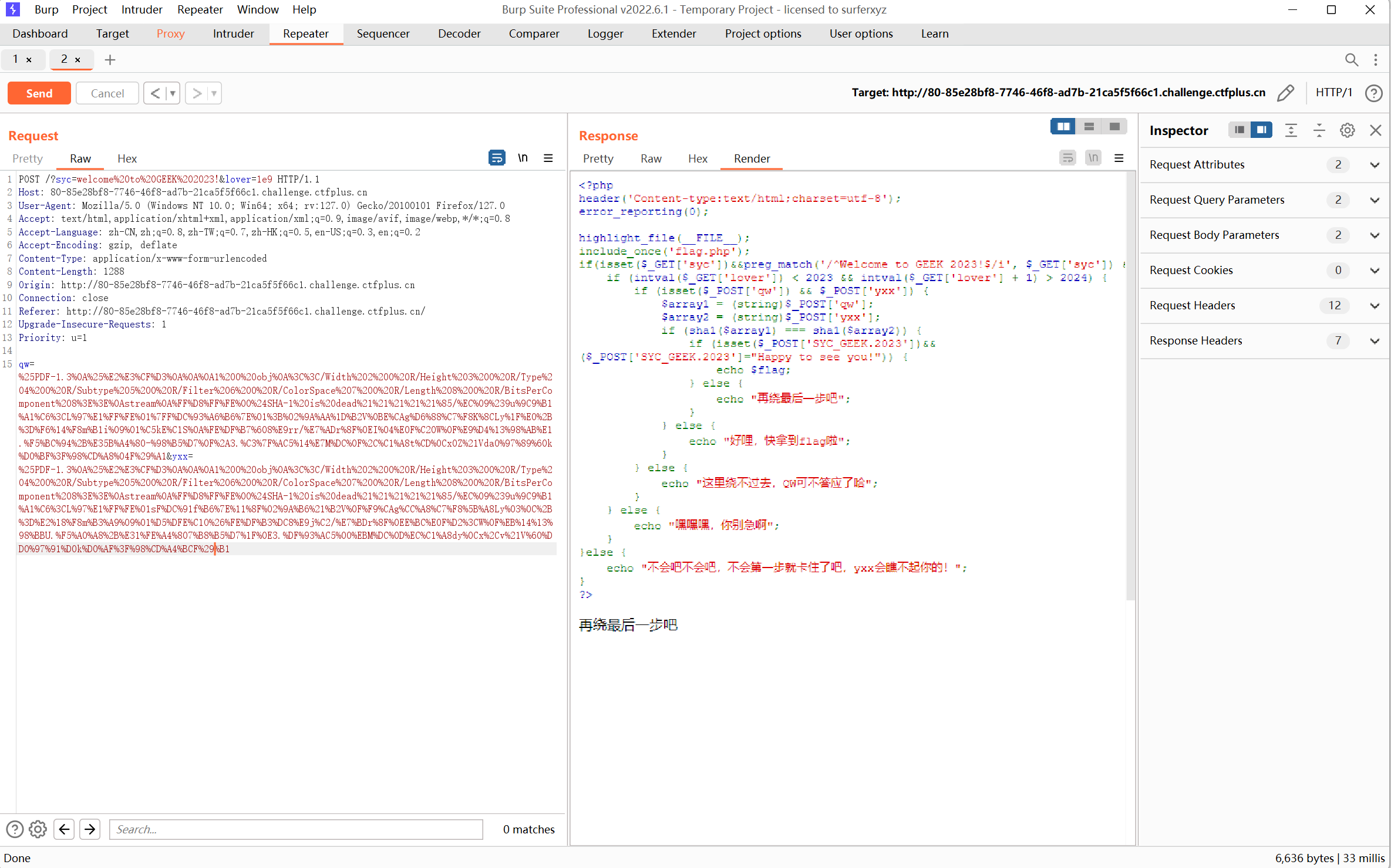Image resolution: width=1391 pixels, height=868 pixels.
Task: Toggle request non-printable characters \n
Action: click(523, 158)
